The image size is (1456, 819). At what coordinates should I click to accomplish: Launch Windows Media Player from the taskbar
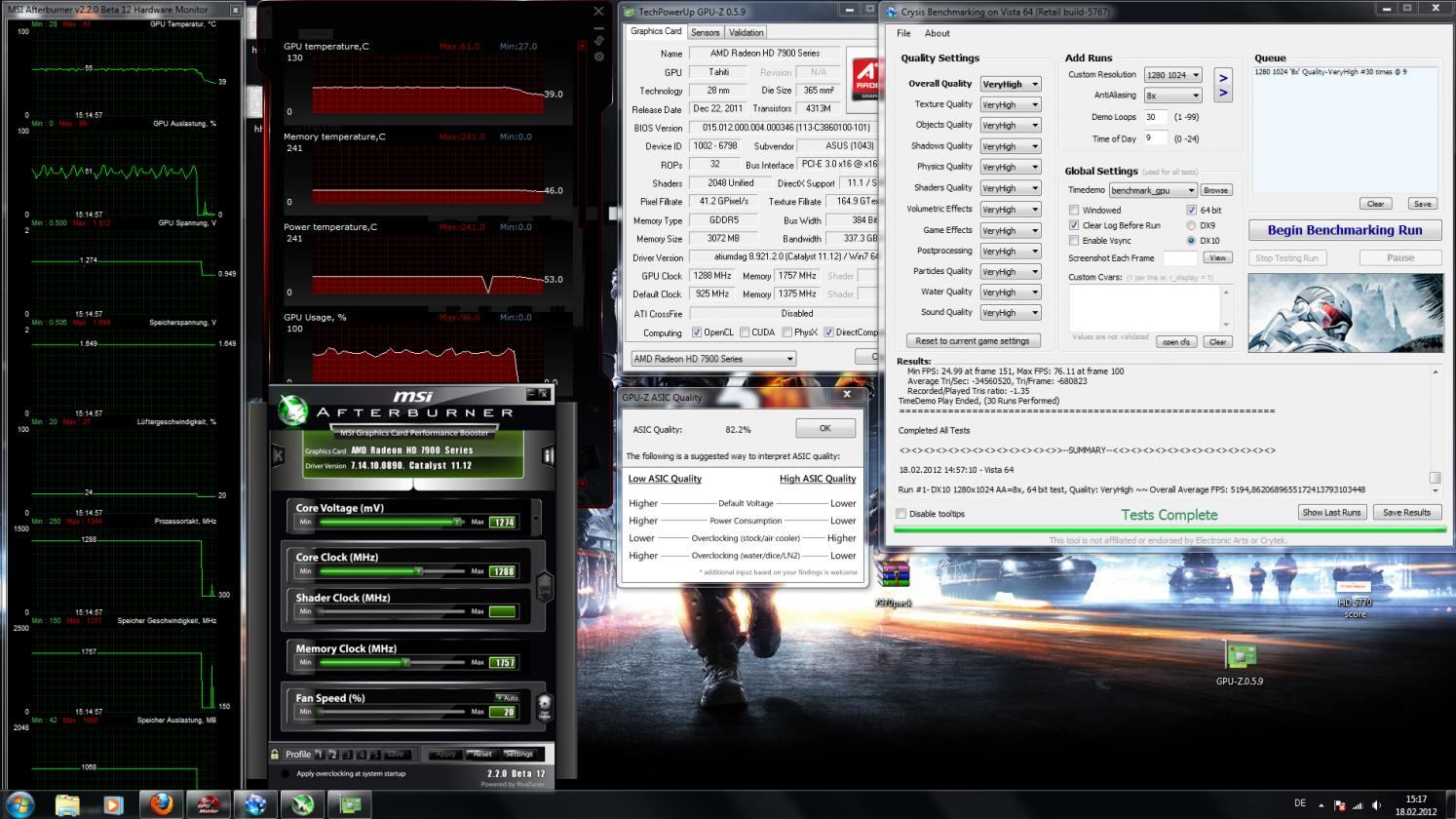tap(113, 804)
